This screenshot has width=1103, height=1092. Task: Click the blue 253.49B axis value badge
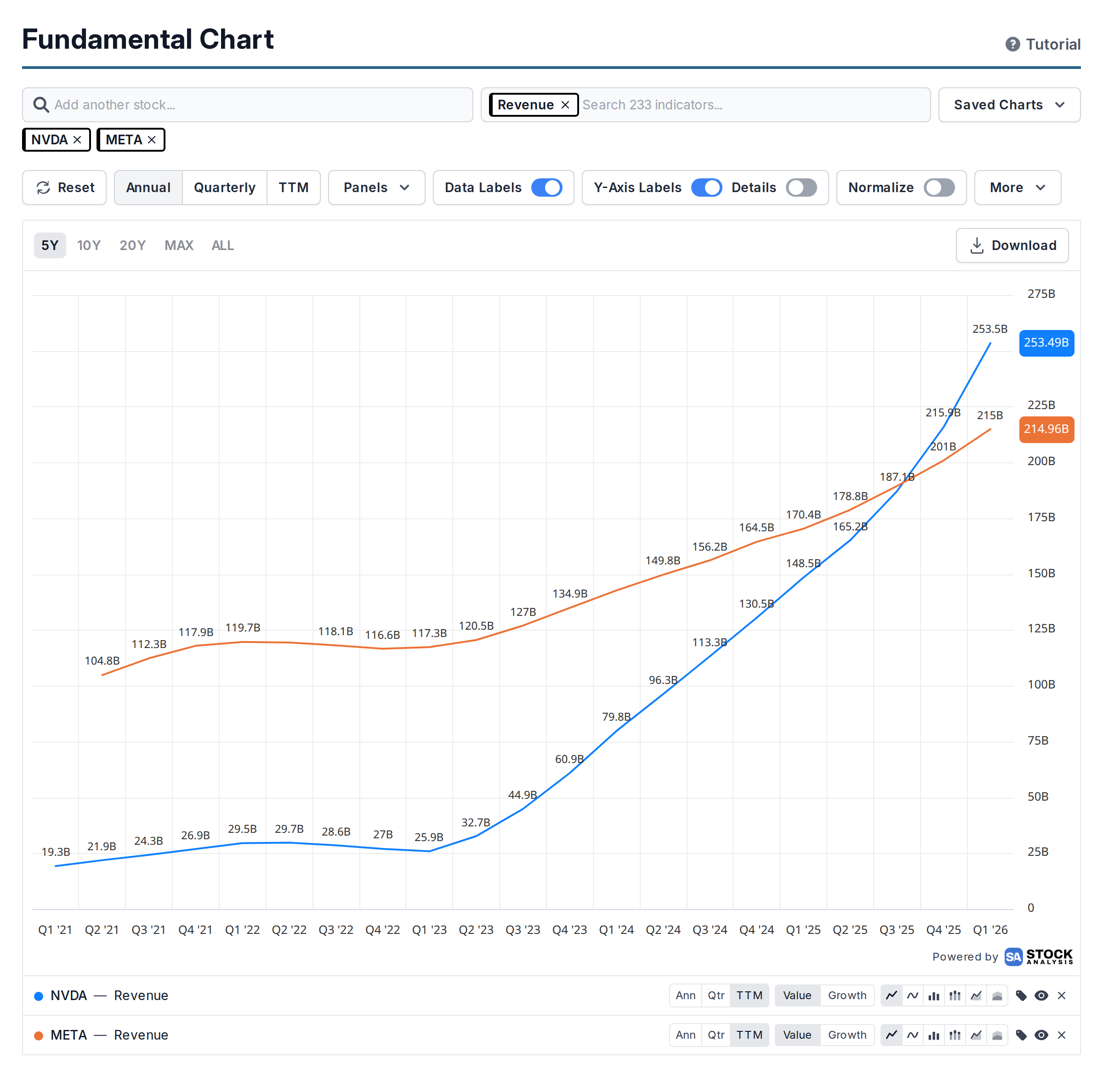pos(1046,343)
